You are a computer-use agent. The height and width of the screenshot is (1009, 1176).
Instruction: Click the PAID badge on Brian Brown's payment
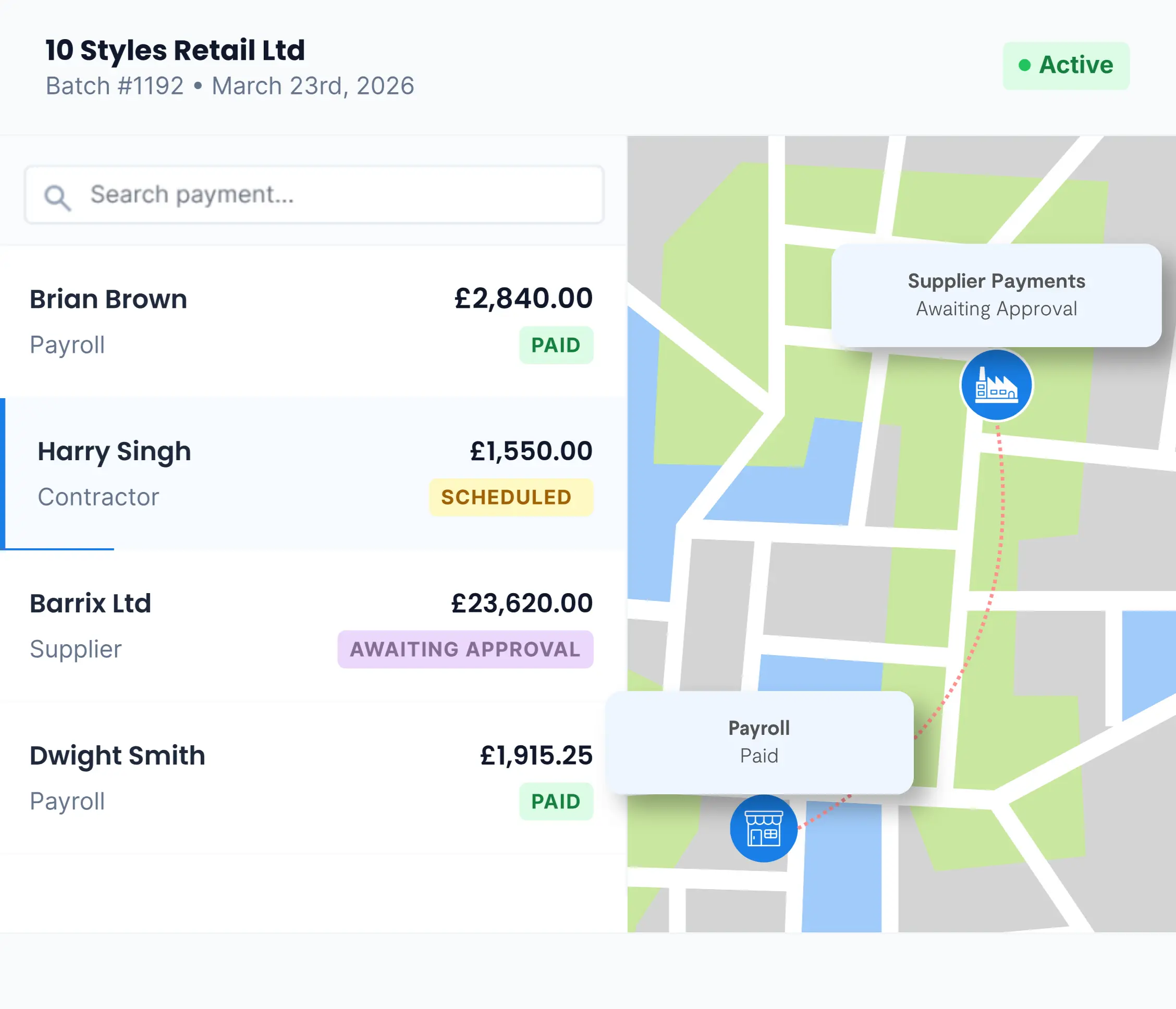click(x=556, y=345)
